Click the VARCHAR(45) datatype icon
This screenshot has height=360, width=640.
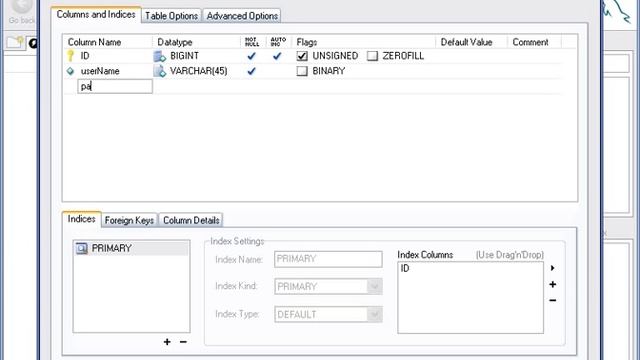(159, 71)
